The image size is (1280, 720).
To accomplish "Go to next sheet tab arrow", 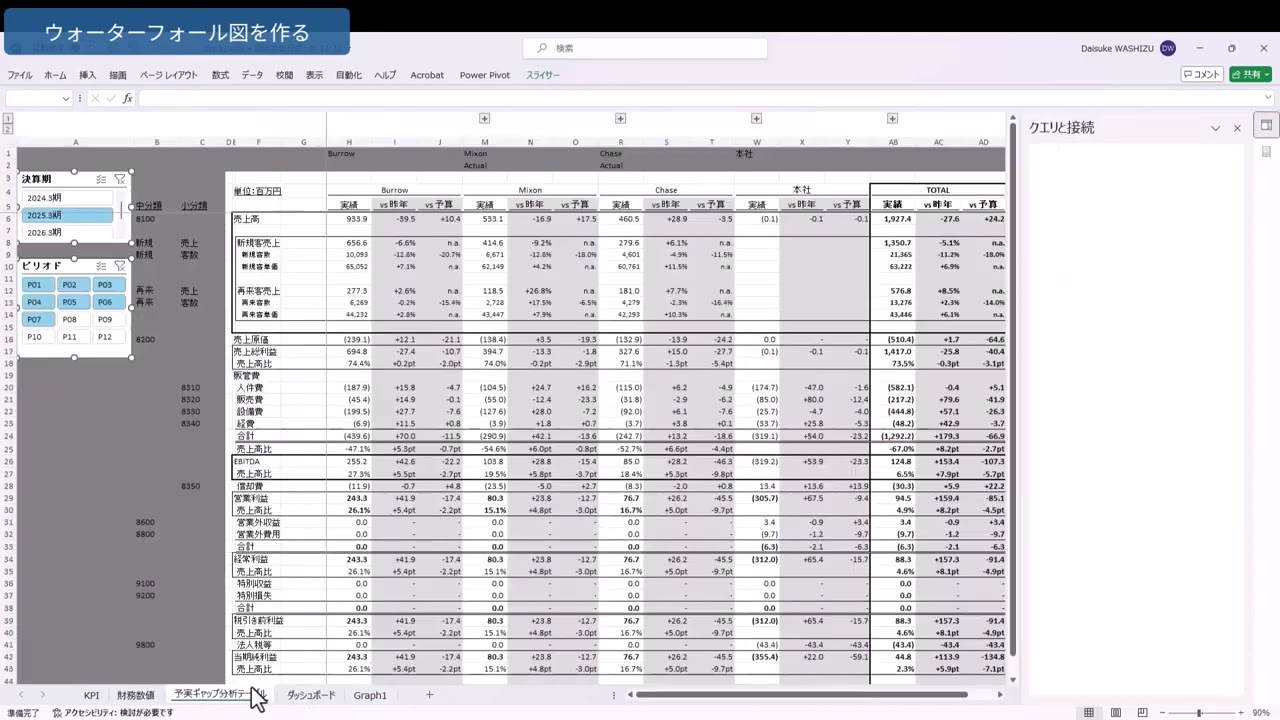I will (42, 695).
